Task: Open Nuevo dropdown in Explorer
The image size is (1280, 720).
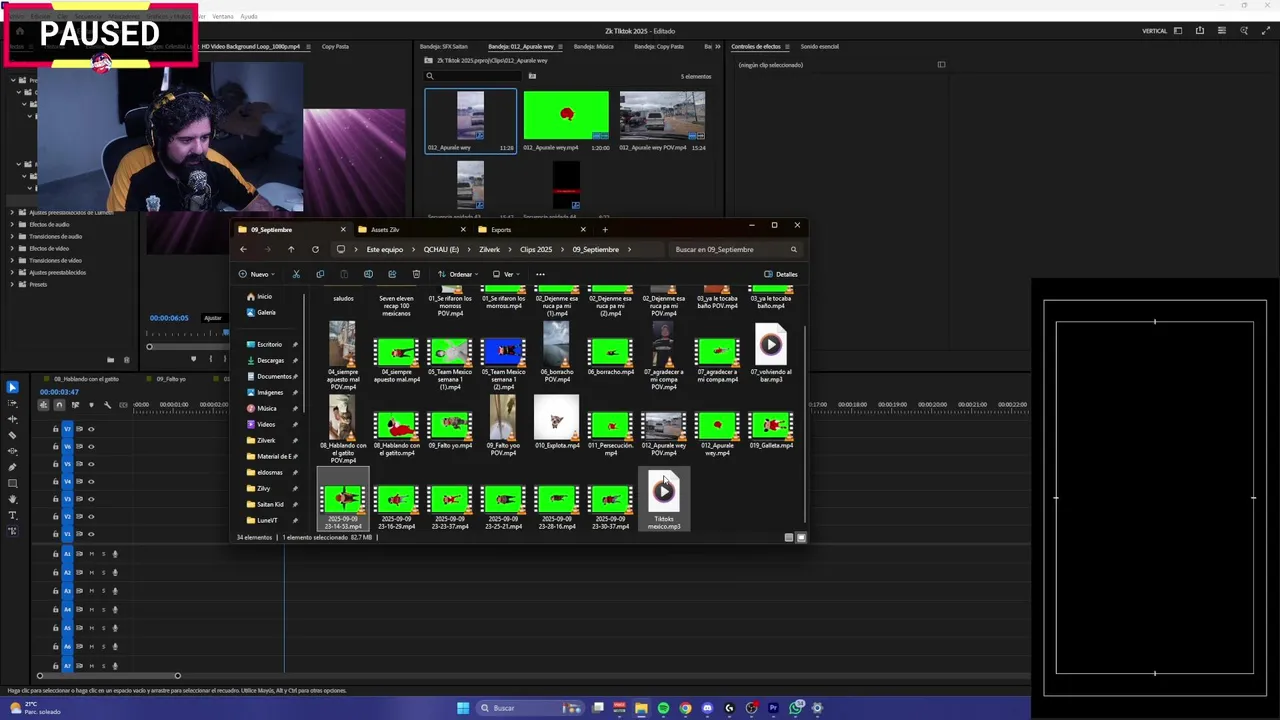Action: point(257,274)
